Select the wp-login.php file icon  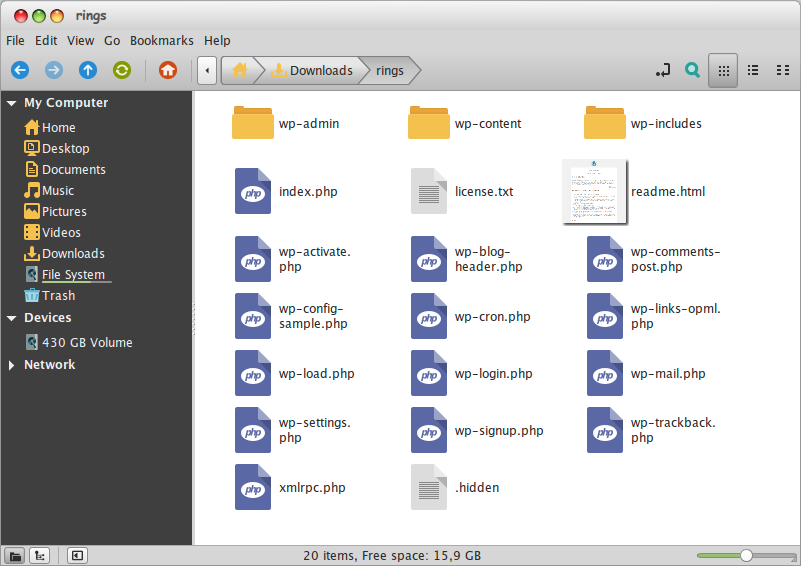[429, 373]
